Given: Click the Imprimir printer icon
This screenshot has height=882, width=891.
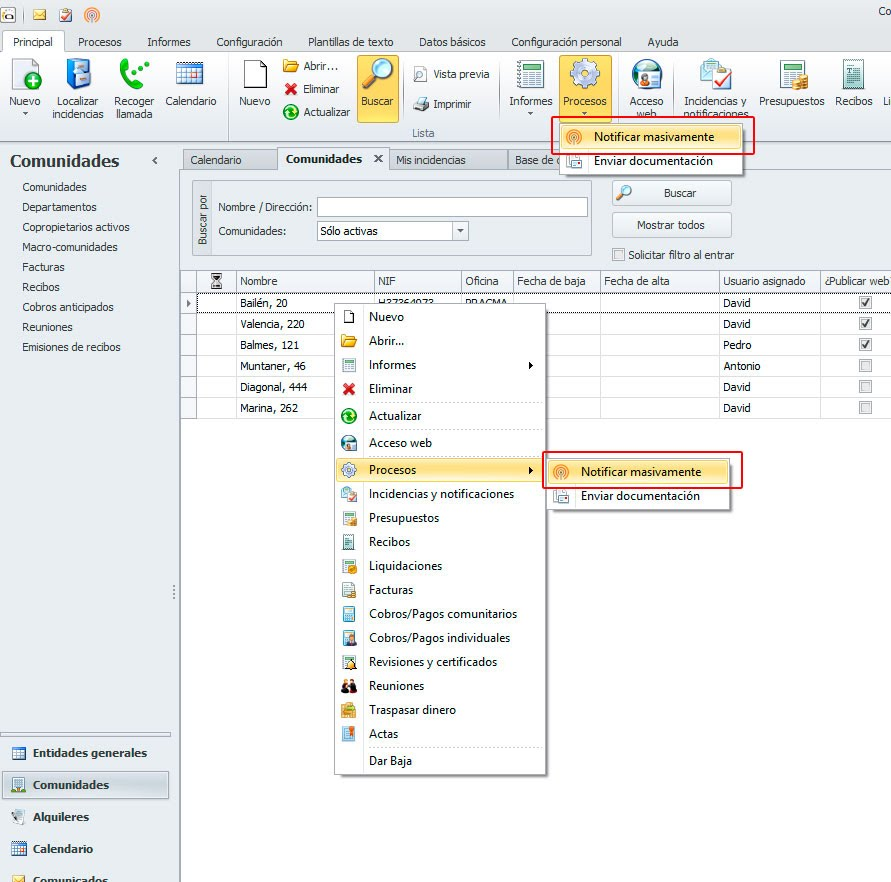Looking at the screenshot, I should [x=421, y=104].
